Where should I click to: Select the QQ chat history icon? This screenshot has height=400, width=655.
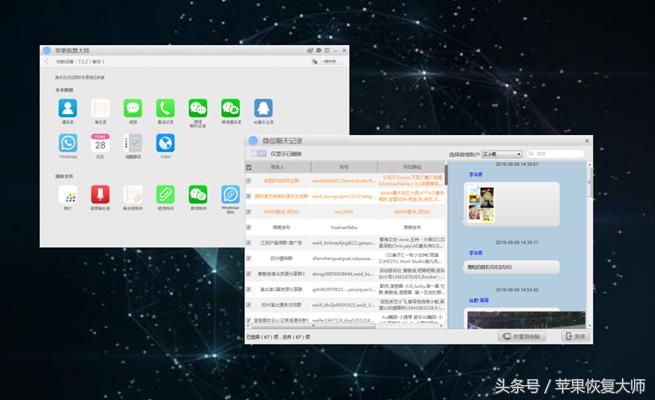[263, 108]
